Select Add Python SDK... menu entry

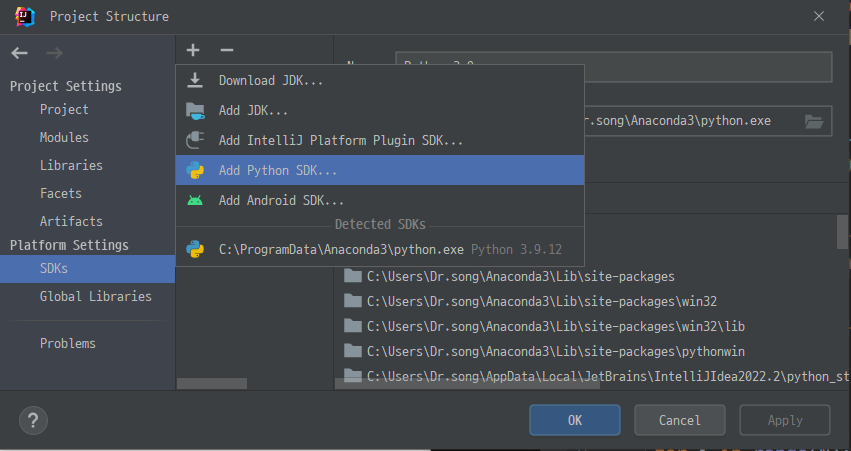point(380,170)
